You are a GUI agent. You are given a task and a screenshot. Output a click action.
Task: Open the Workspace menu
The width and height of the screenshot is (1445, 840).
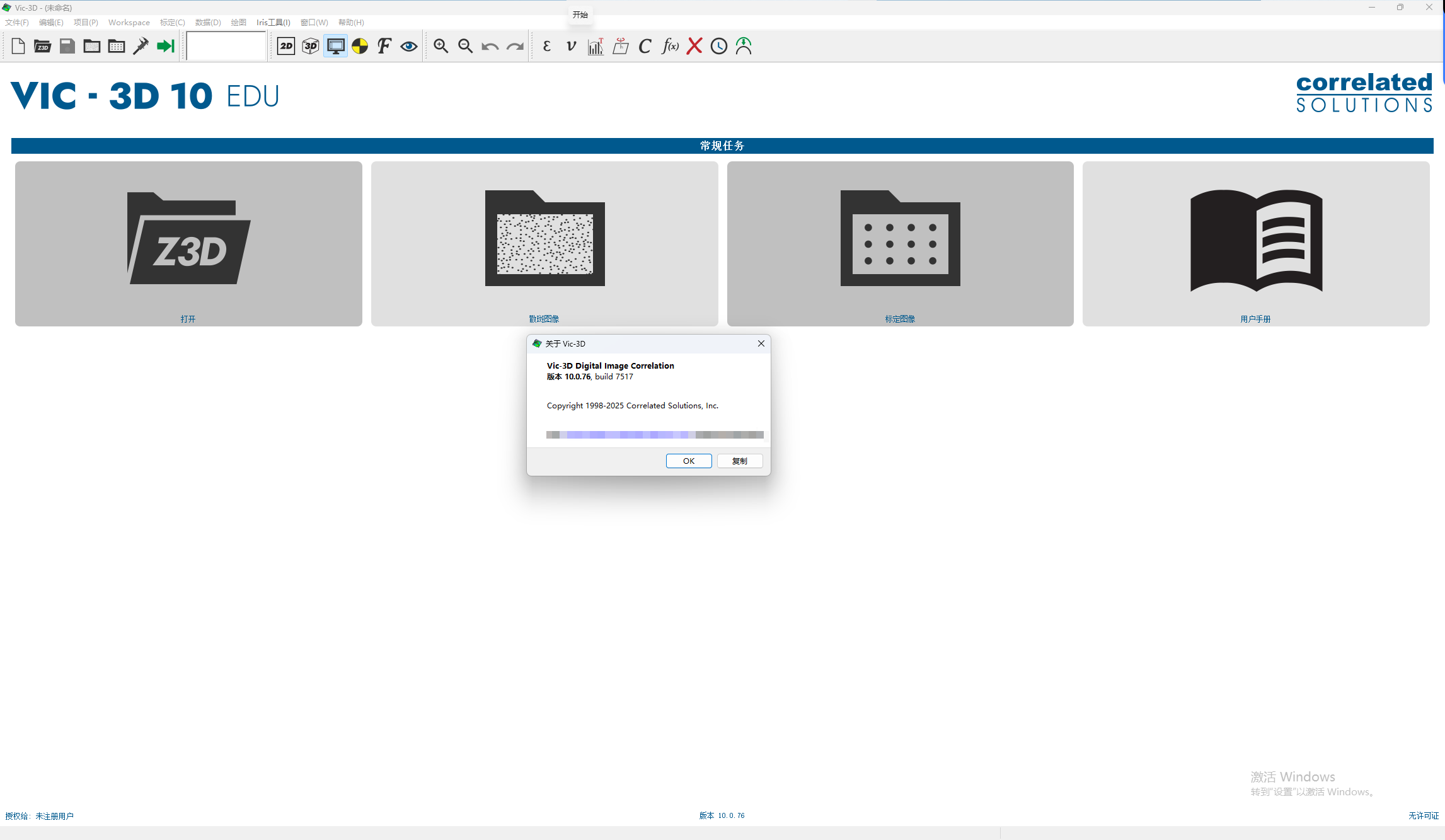129,23
